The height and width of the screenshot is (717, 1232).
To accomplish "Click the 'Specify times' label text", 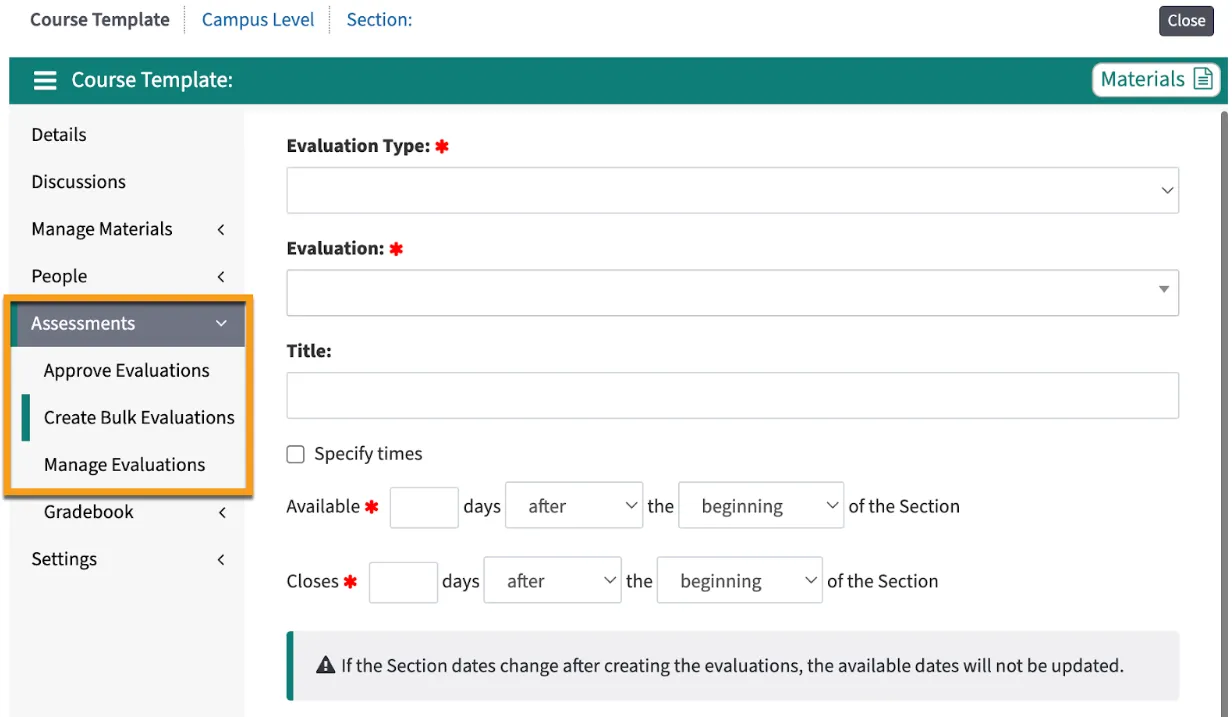I will [x=368, y=454].
